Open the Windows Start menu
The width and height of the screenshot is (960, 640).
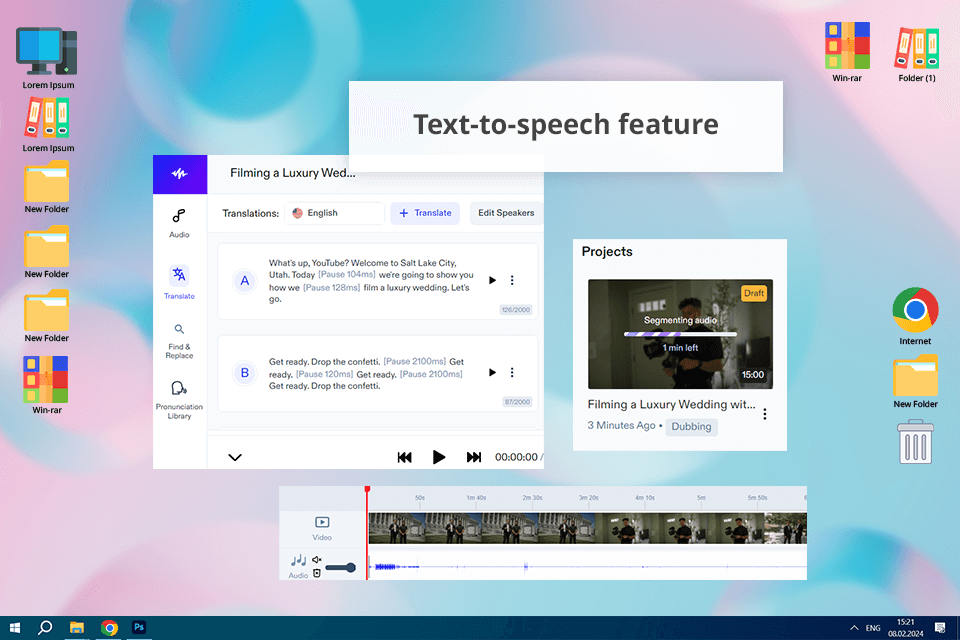click(x=15, y=628)
